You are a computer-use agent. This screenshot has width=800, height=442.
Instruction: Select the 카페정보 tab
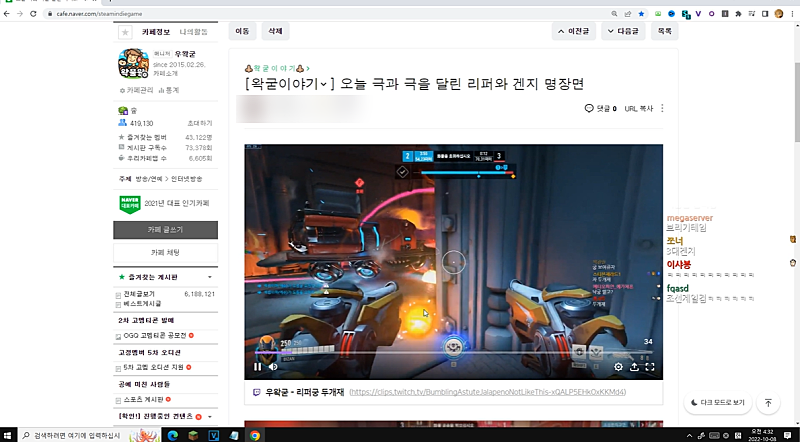[157, 32]
